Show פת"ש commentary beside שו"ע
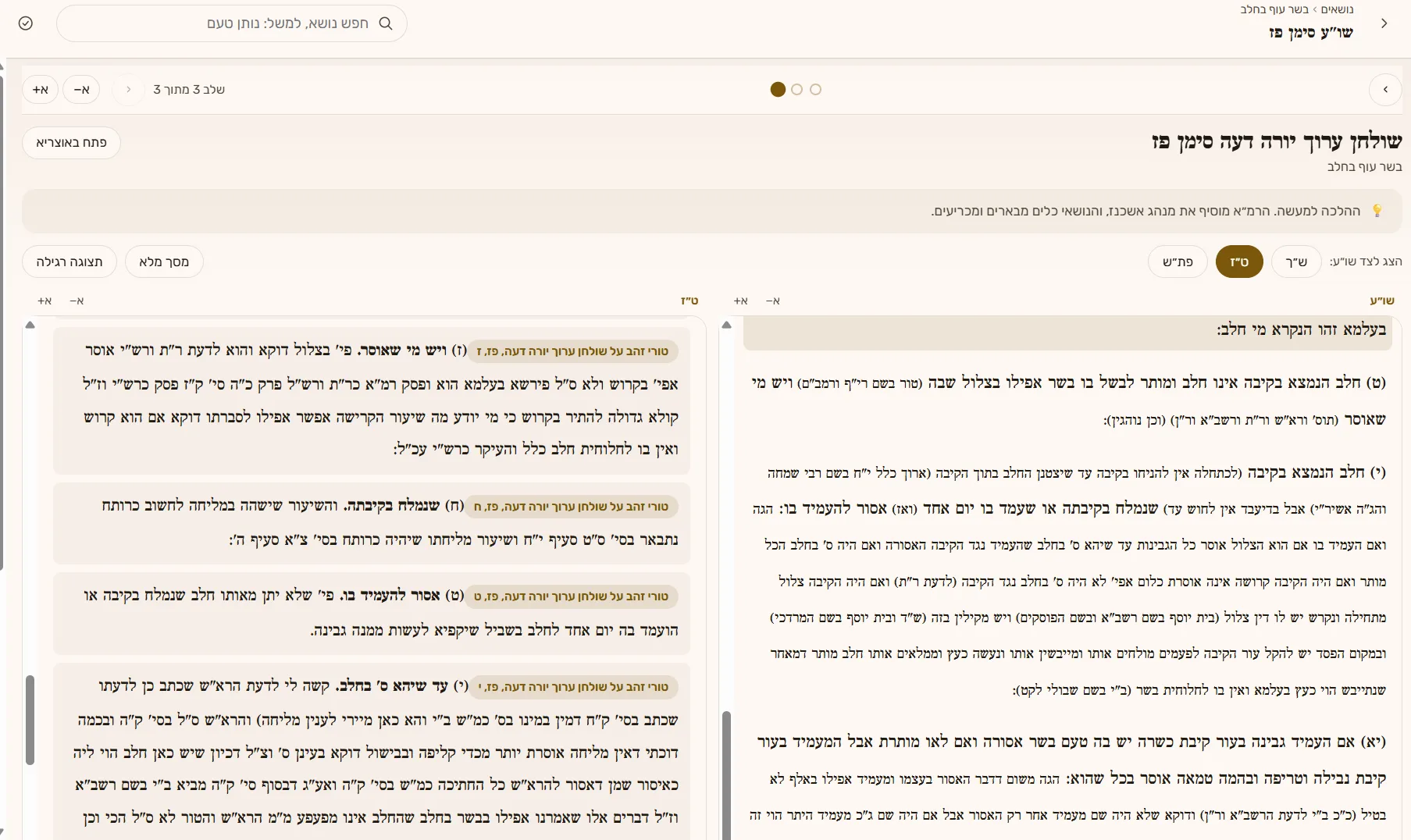Image resolution: width=1411 pixels, height=840 pixels. pyautogui.click(x=1178, y=262)
